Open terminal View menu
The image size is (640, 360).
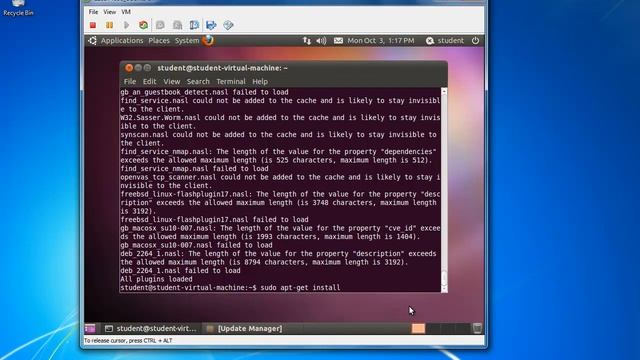[172, 82]
